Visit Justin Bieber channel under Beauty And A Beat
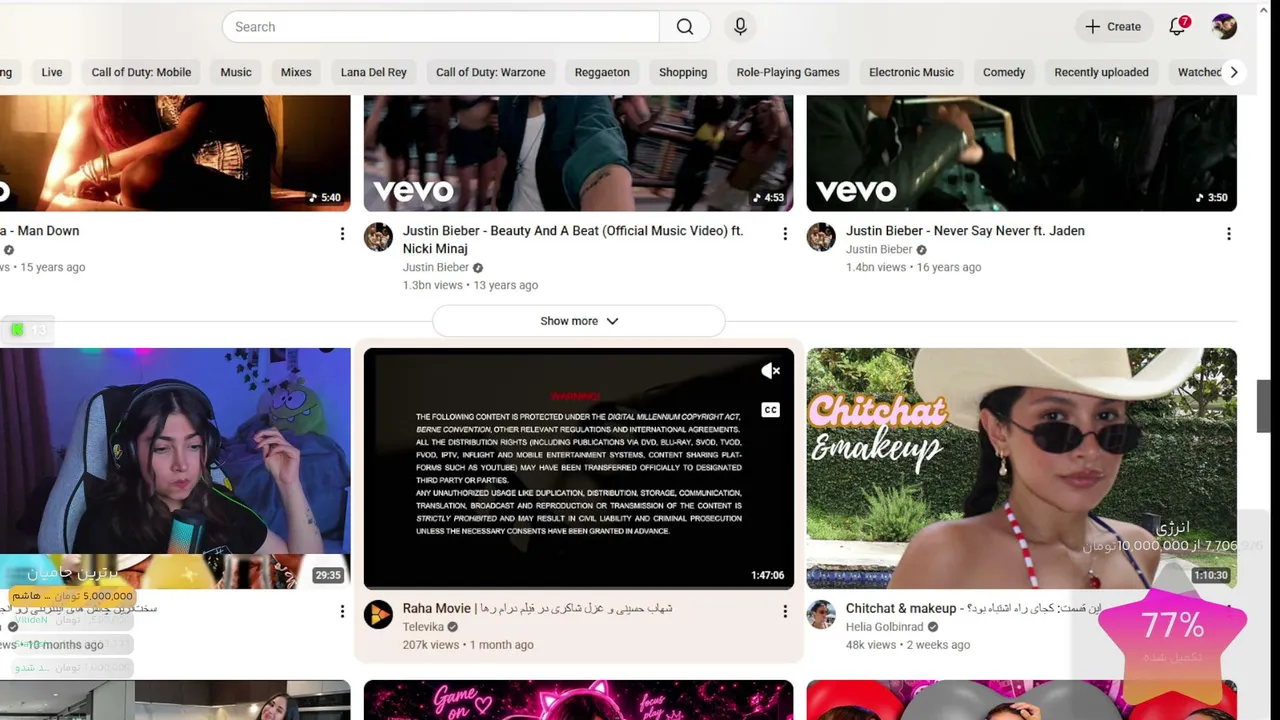This screenshot has height=720, width=1280. [x=436, y=267]
